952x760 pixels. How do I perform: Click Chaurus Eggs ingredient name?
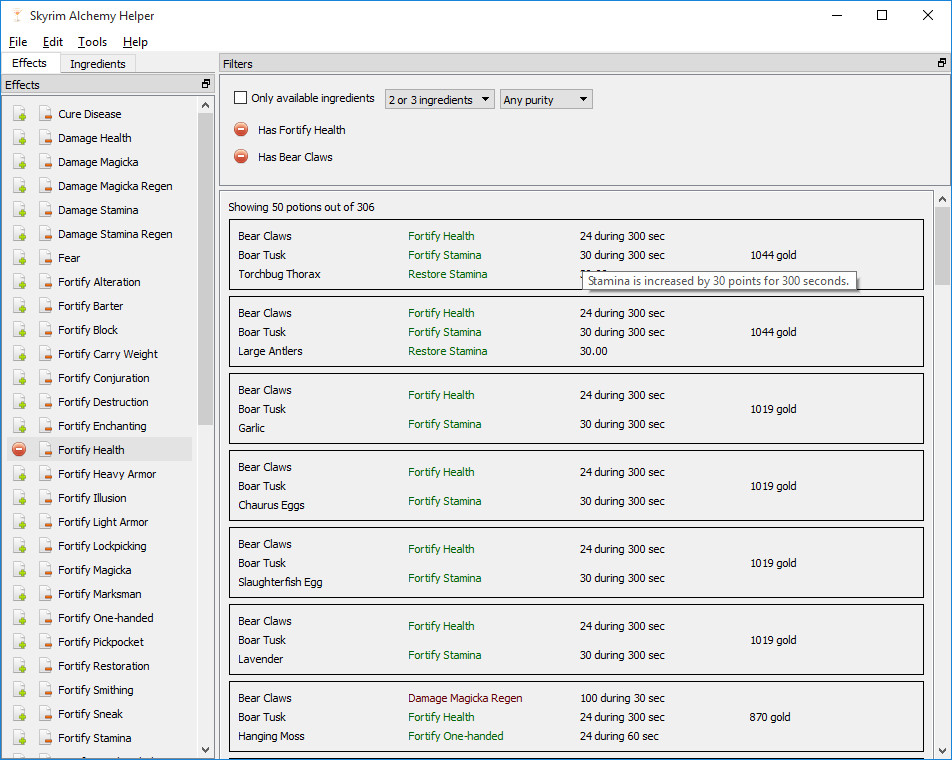[x=271, y=505]
